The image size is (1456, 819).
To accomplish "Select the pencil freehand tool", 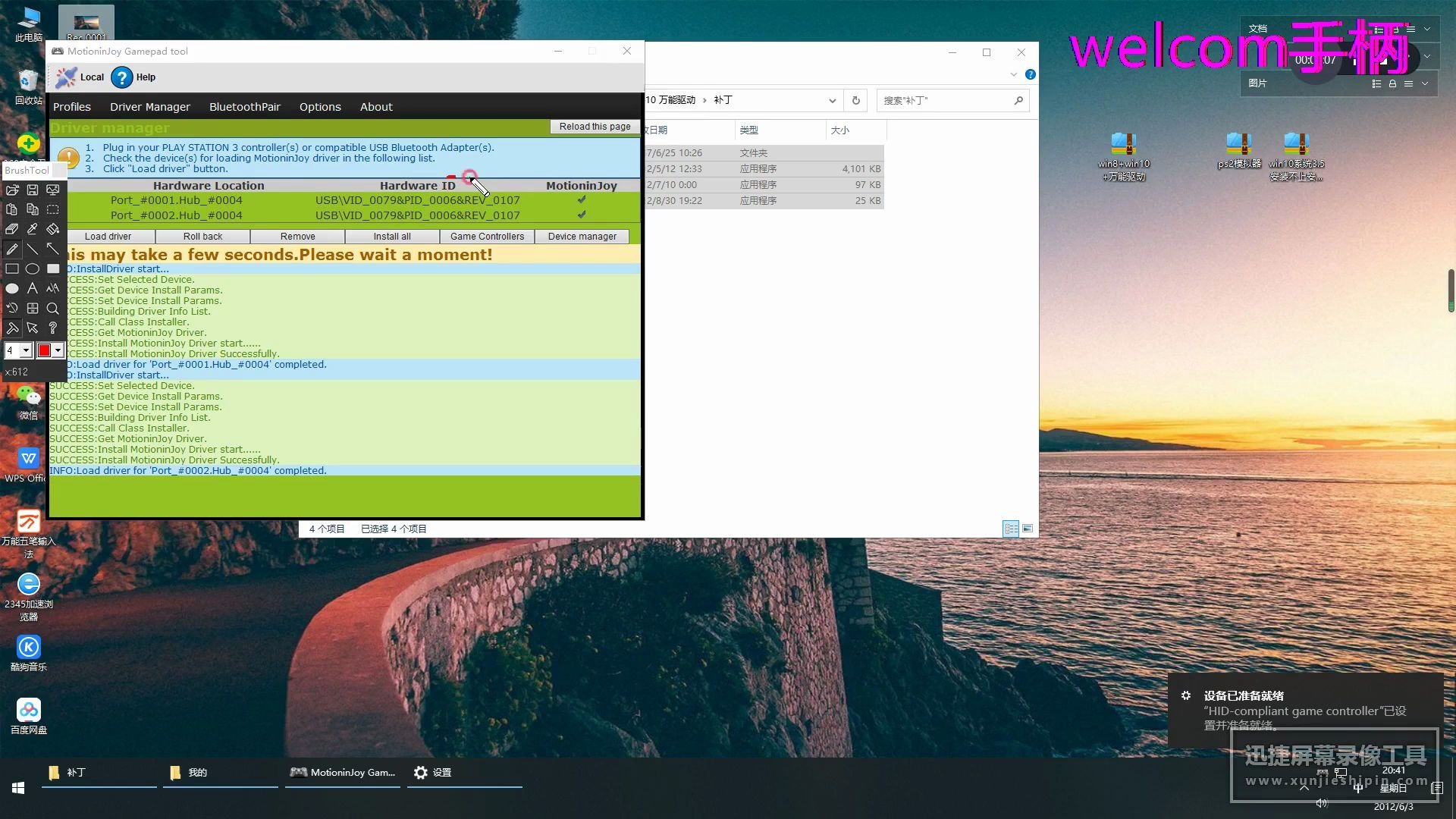I will click(x=12, y=249).
